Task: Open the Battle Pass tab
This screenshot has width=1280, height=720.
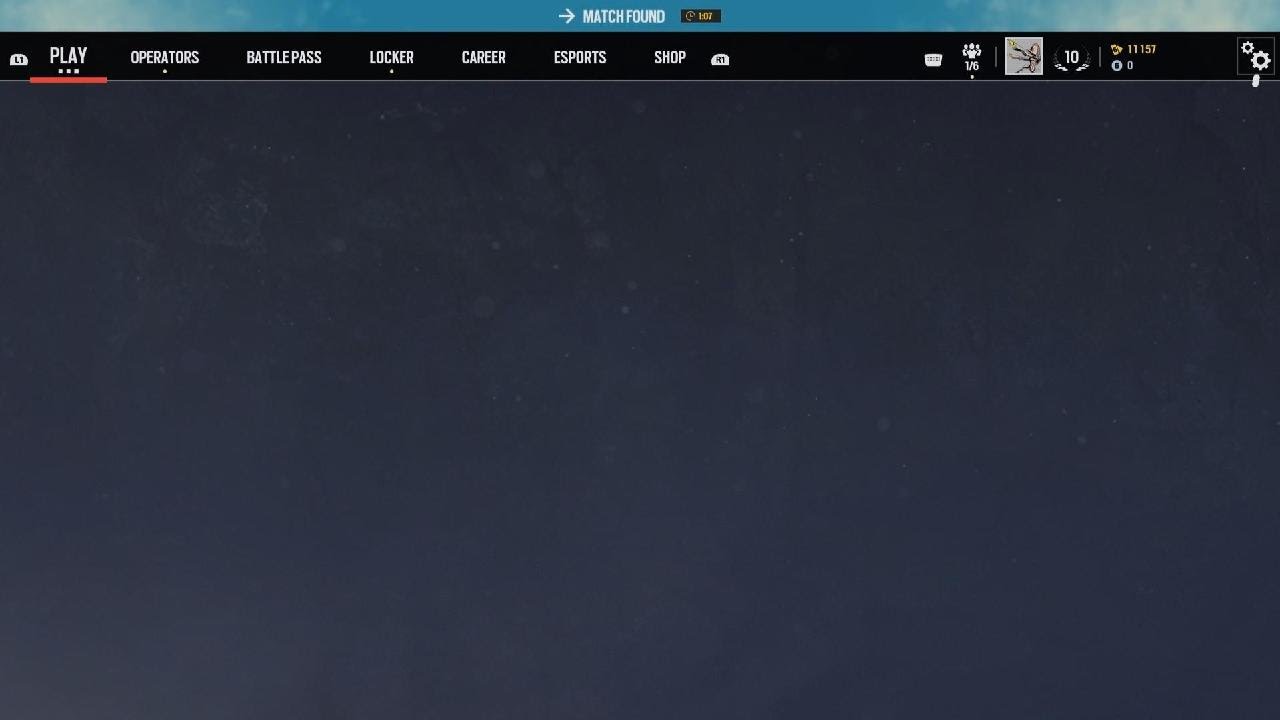Action: coord(284,57)
